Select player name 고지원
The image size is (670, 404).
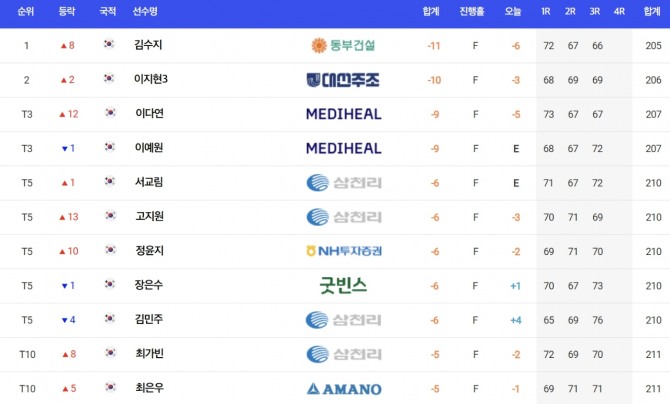(149, 216)
